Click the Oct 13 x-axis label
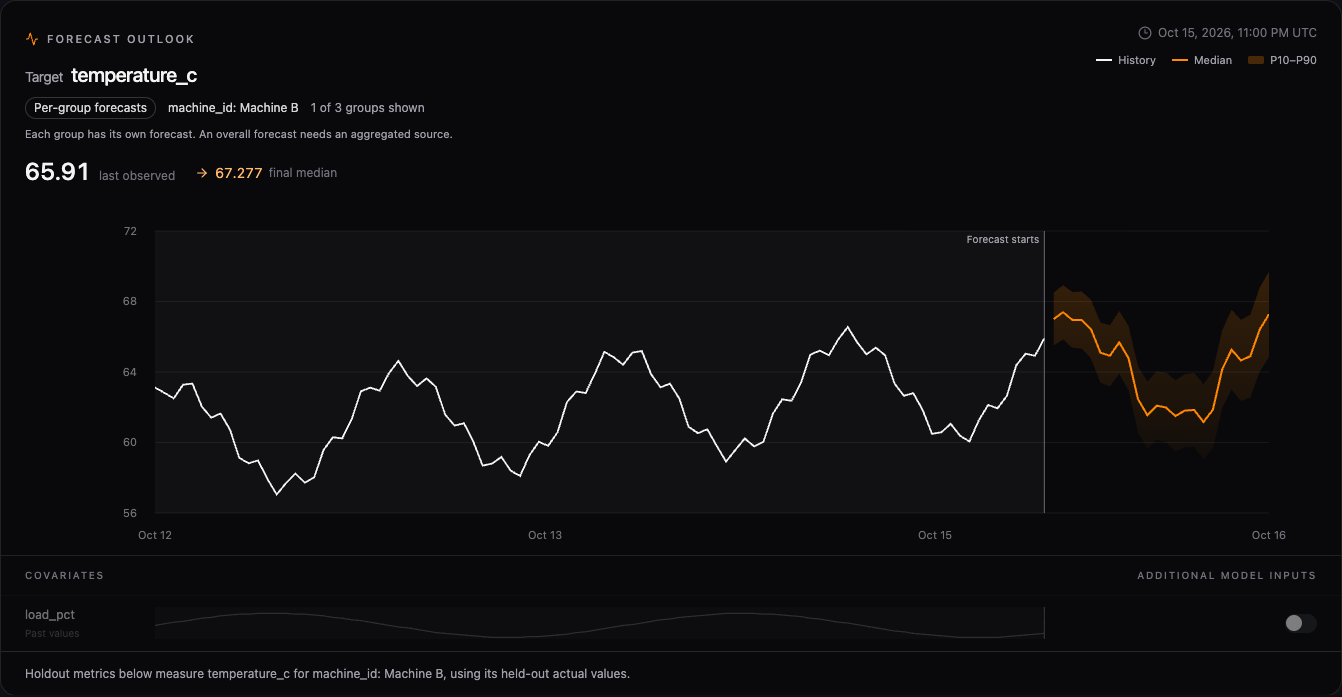The width and height of the screenshot is (1342, 697). pyautogui.click(x=545, y=535)
